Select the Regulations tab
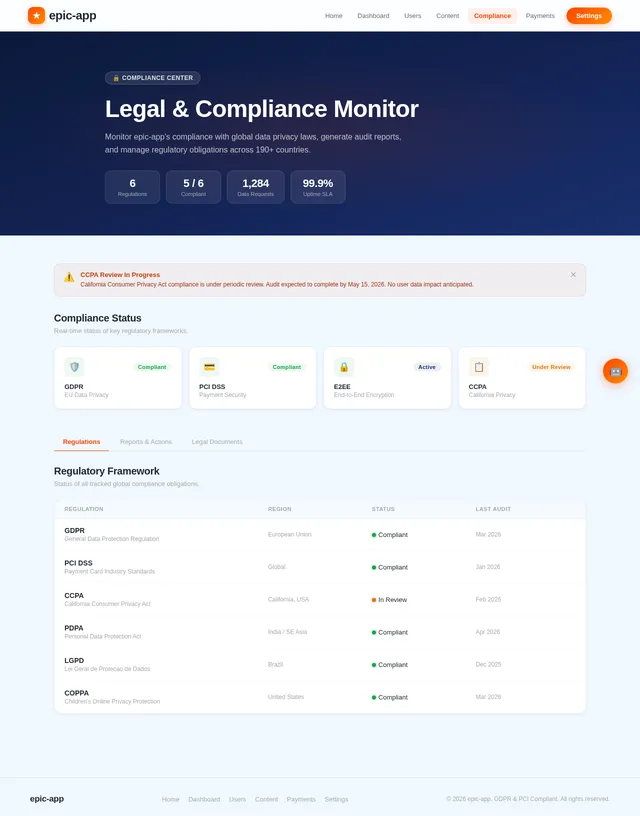Screen dimensions: 640x816 (81, 442)
